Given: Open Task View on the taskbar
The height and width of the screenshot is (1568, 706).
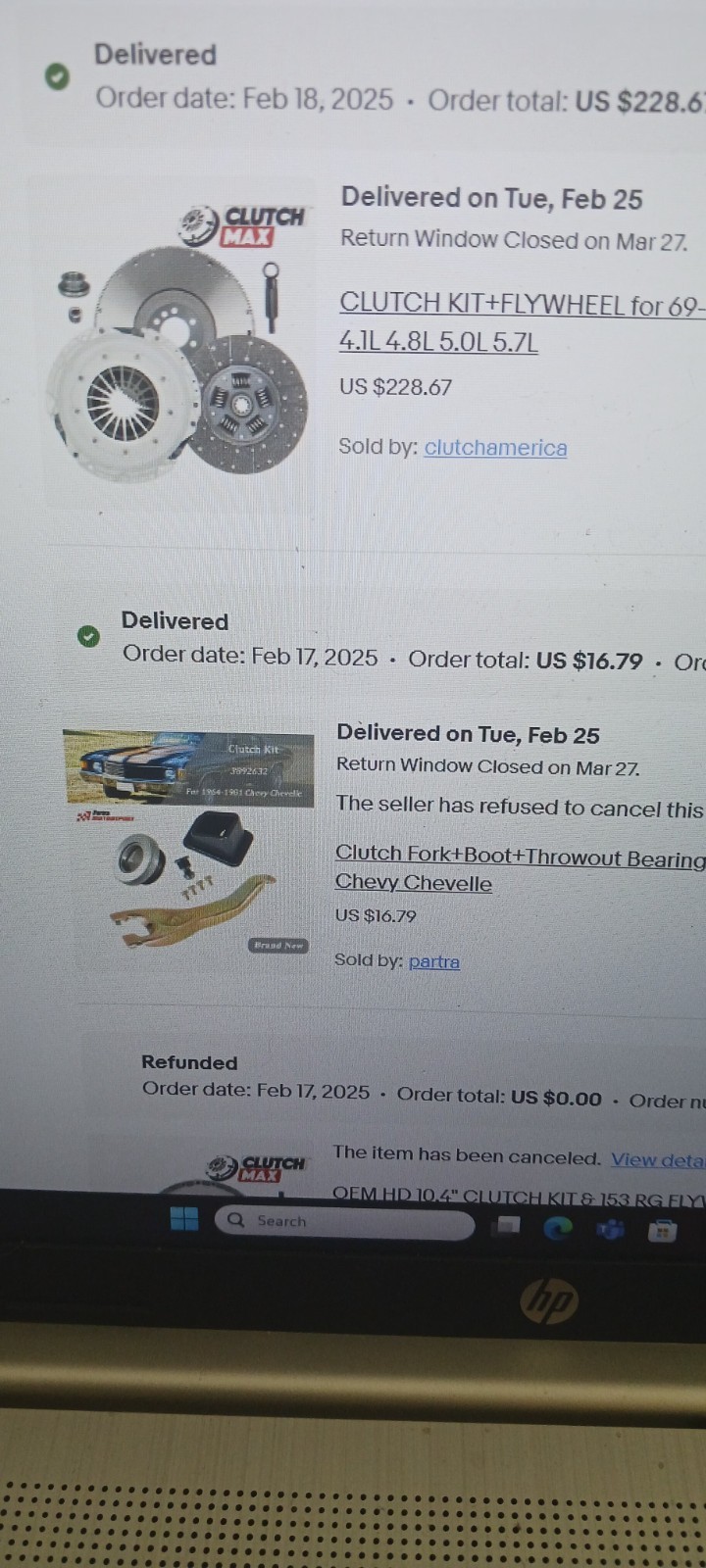Looking at the screenshot, I should [507, 1225].
